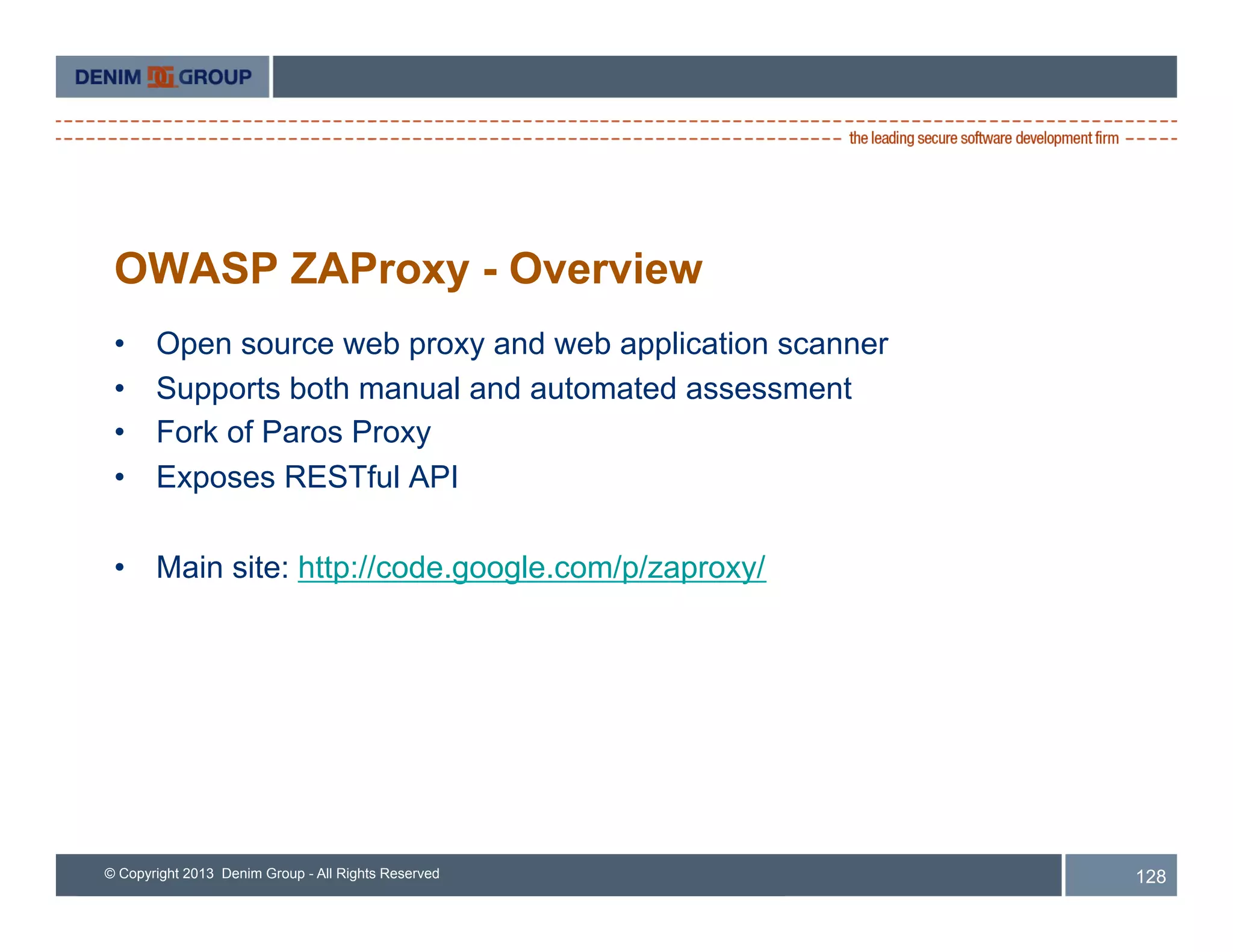Click the manual and automated assessment bullet
Image resolution: width=1233 pixels, height=952 pixels.
(503, 389)
